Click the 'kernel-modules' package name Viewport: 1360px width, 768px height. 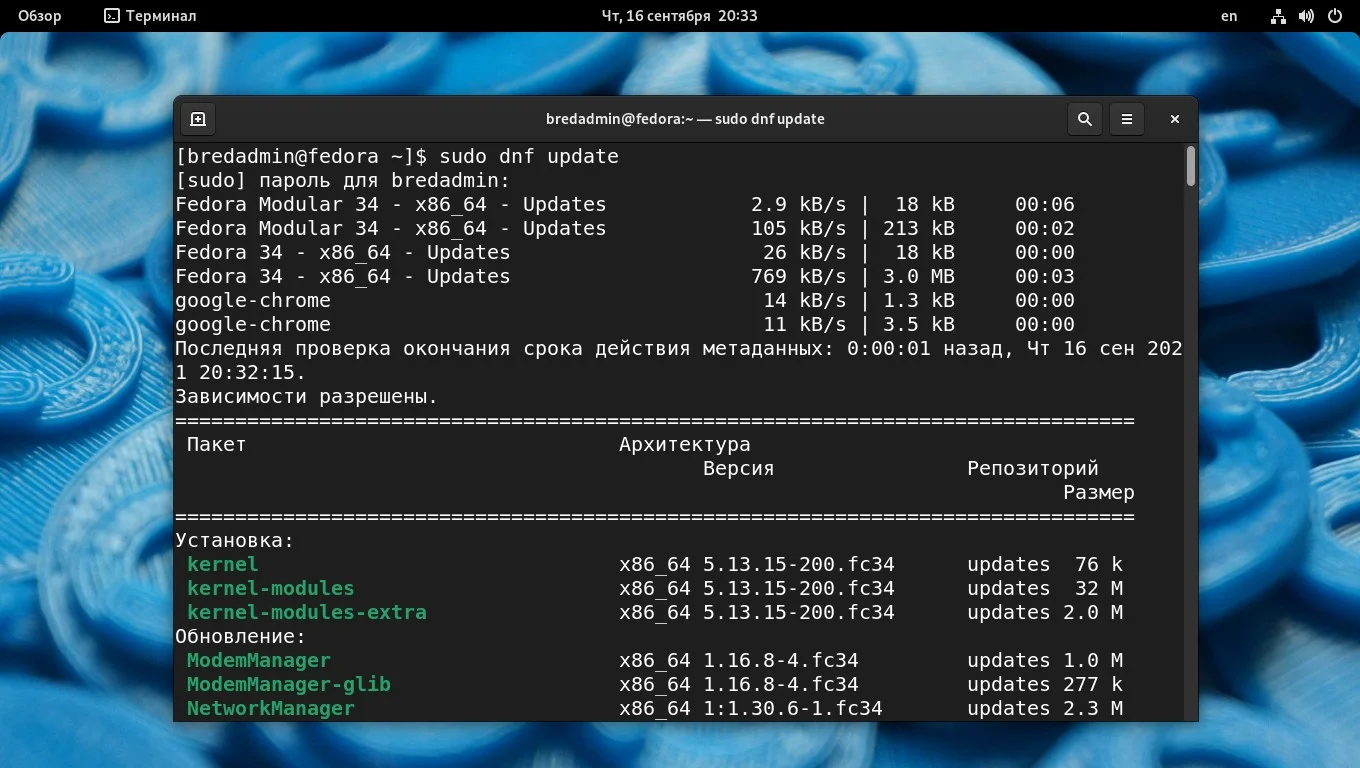[x=271, y=588]
